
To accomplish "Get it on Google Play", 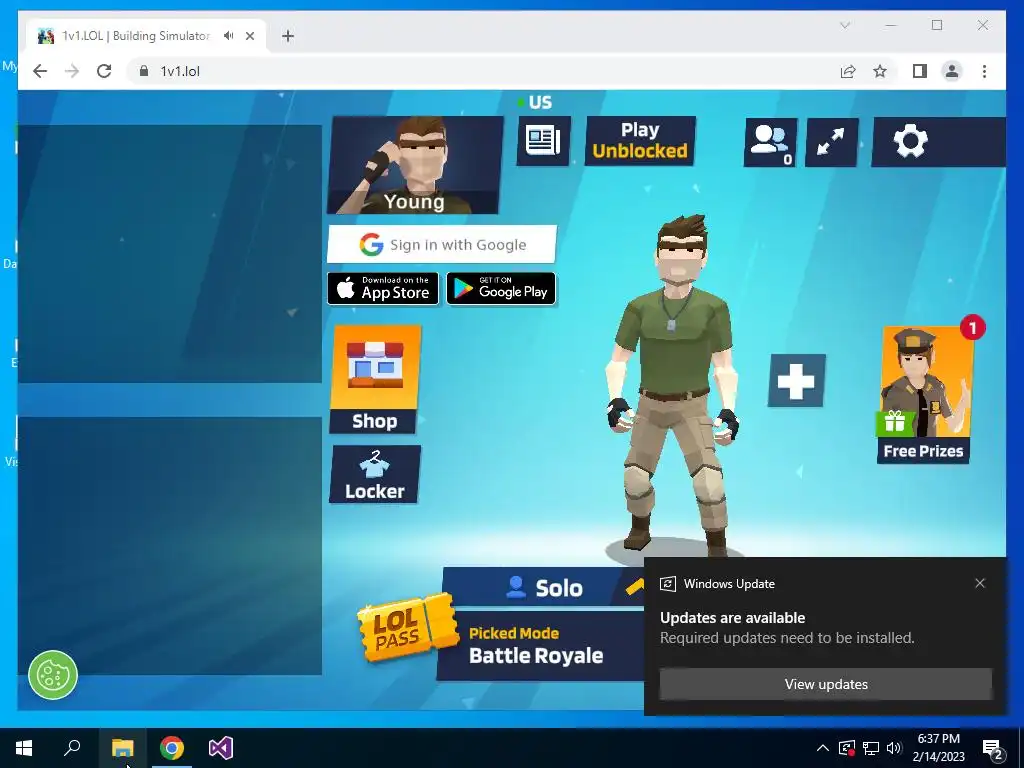I will pyautogui.click(x=501, y=288).
